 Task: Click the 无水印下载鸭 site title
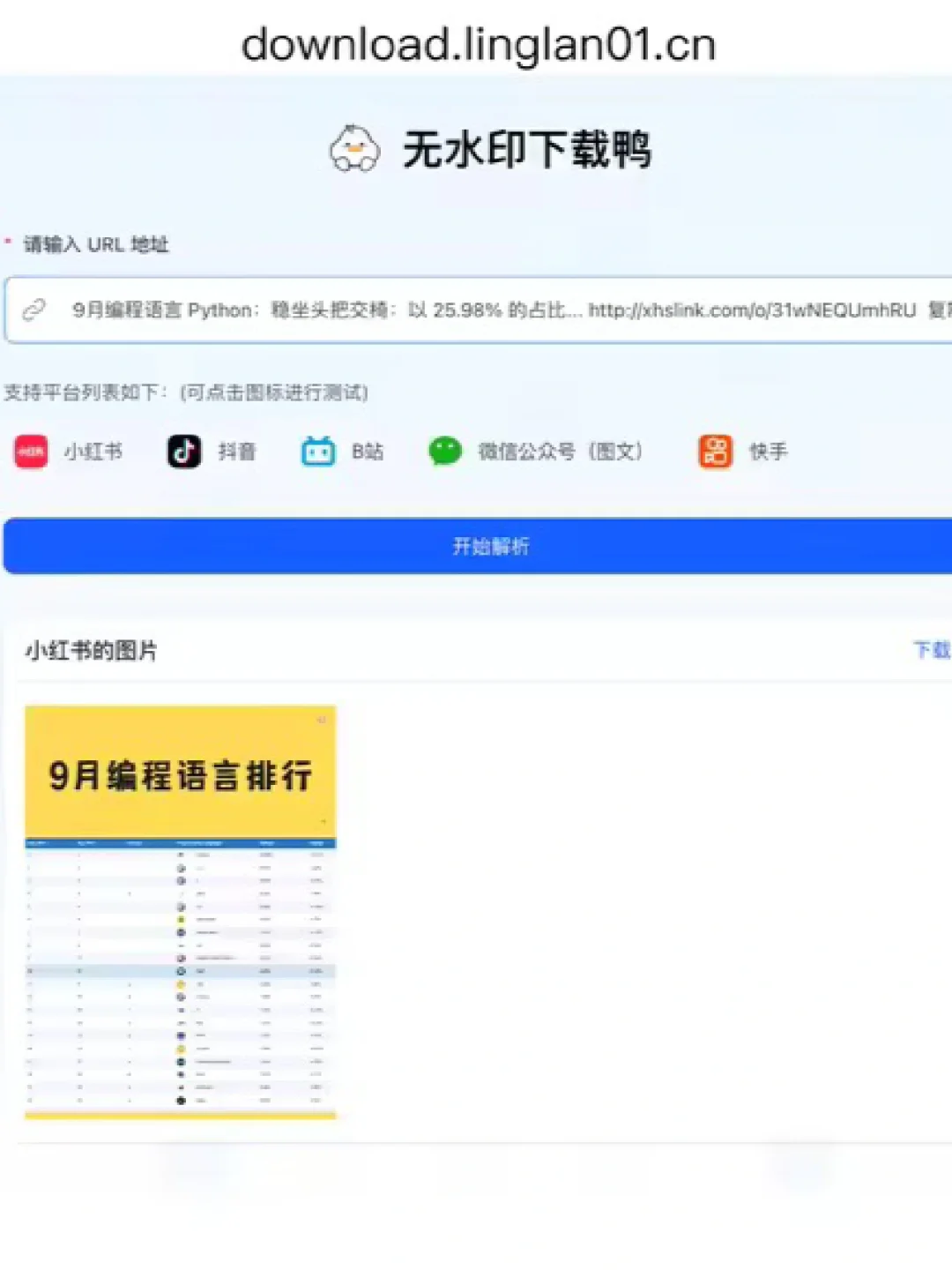(529, 150)
